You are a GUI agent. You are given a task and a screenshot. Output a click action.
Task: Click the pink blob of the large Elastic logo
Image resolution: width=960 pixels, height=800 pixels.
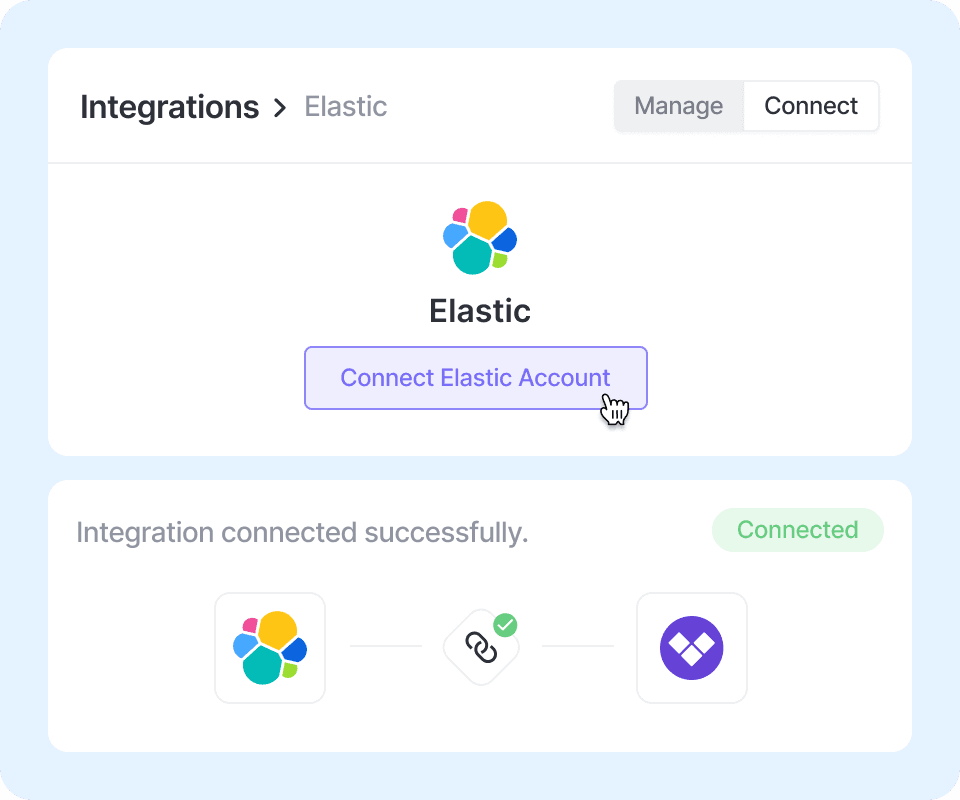[x=460, y=215]
